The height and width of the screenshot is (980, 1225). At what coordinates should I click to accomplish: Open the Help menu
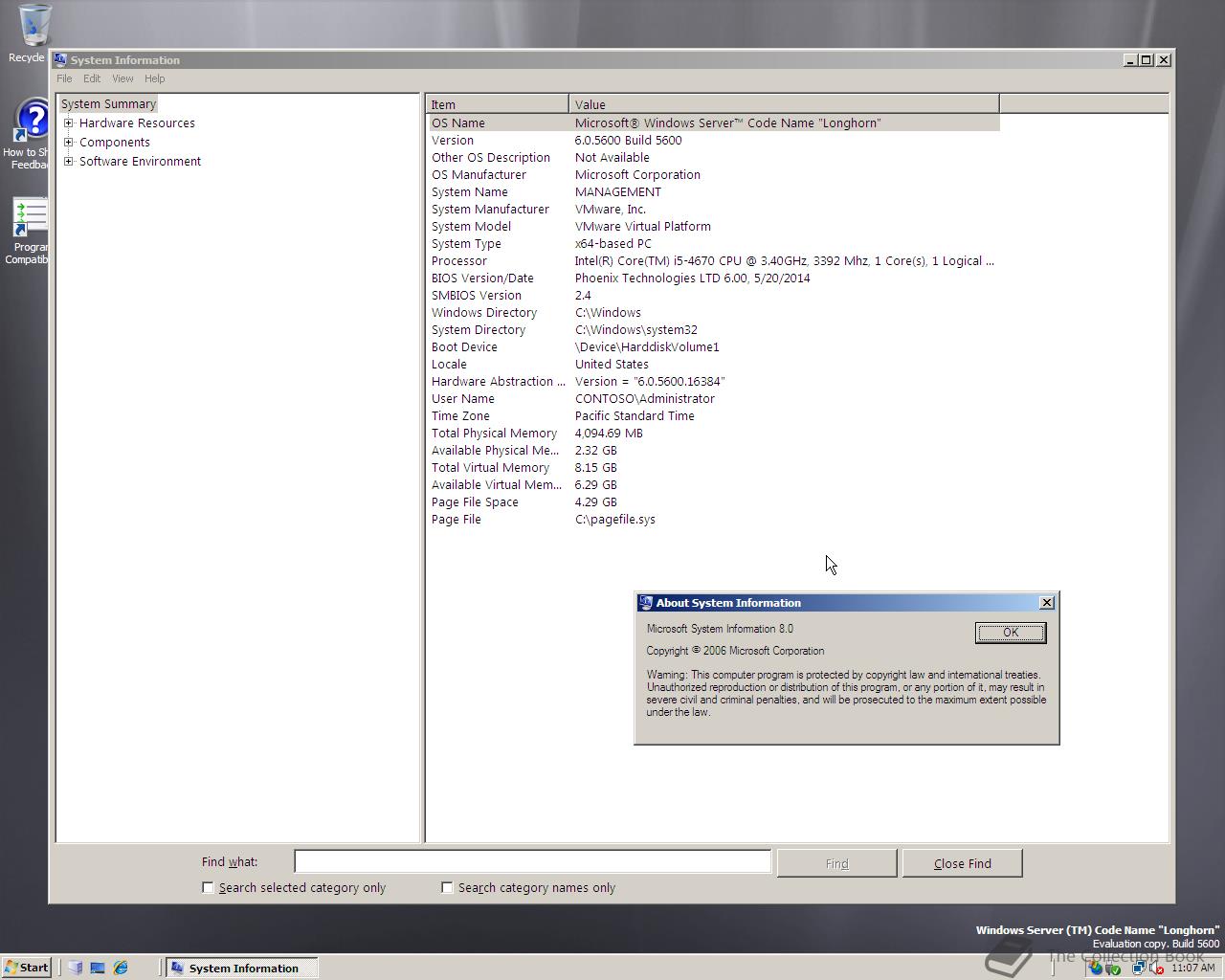[x=154, y=78]
